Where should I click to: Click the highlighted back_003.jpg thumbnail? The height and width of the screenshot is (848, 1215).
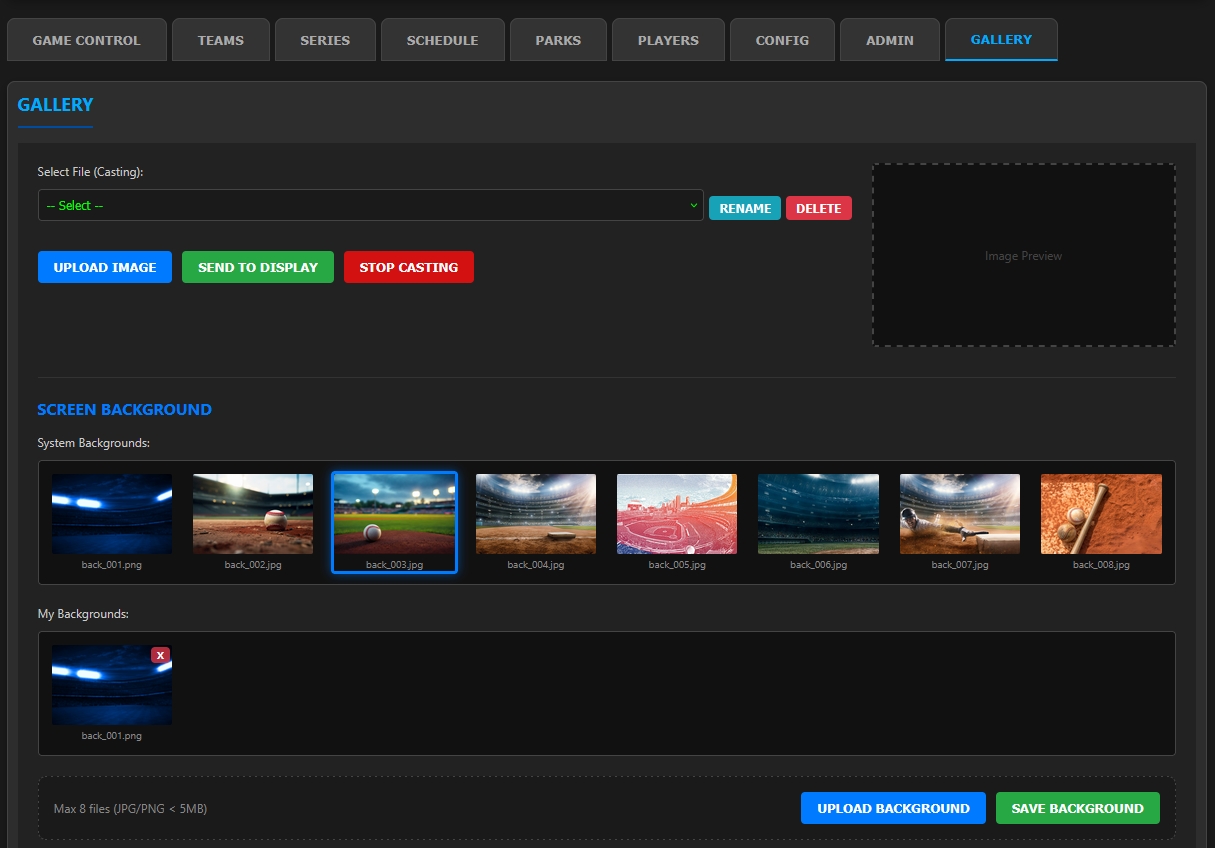[394, 514]
